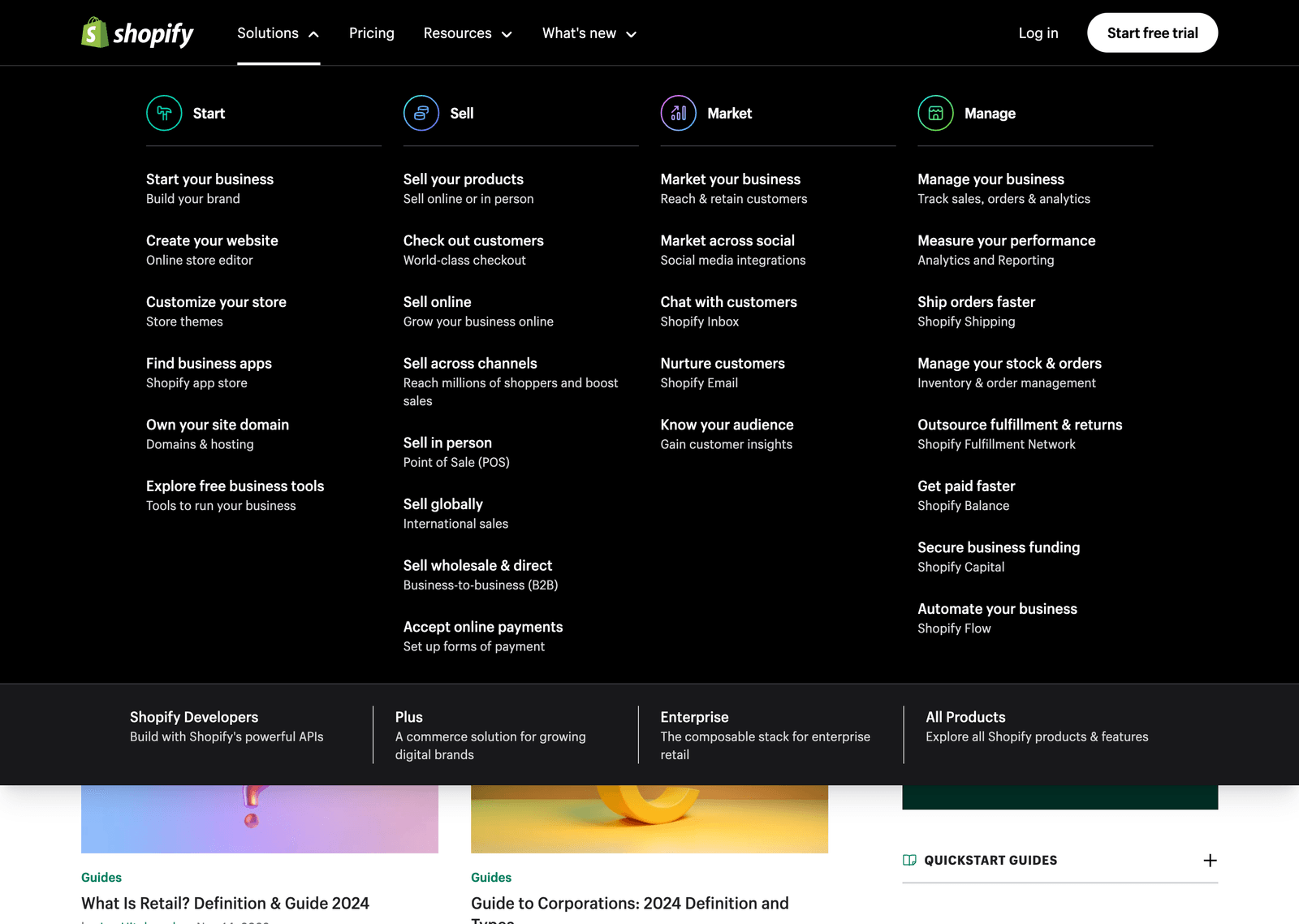Go to the Pricing page

[x=372, y=33]
